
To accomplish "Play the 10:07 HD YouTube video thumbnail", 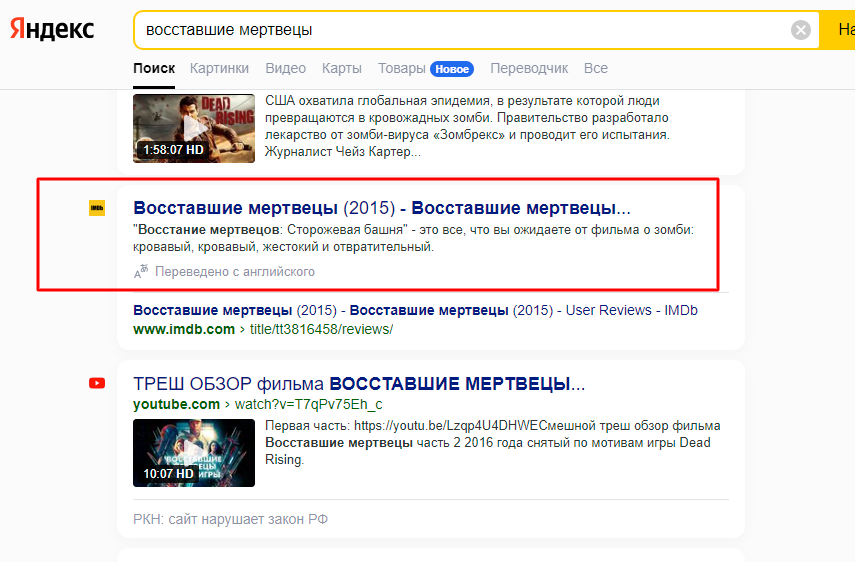I will [x=194, y=452].
